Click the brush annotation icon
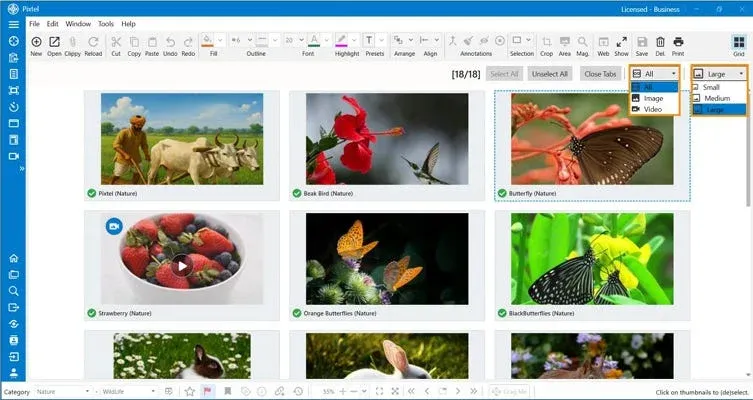This screenshot has width=753, height=400. tap(468, 41)
